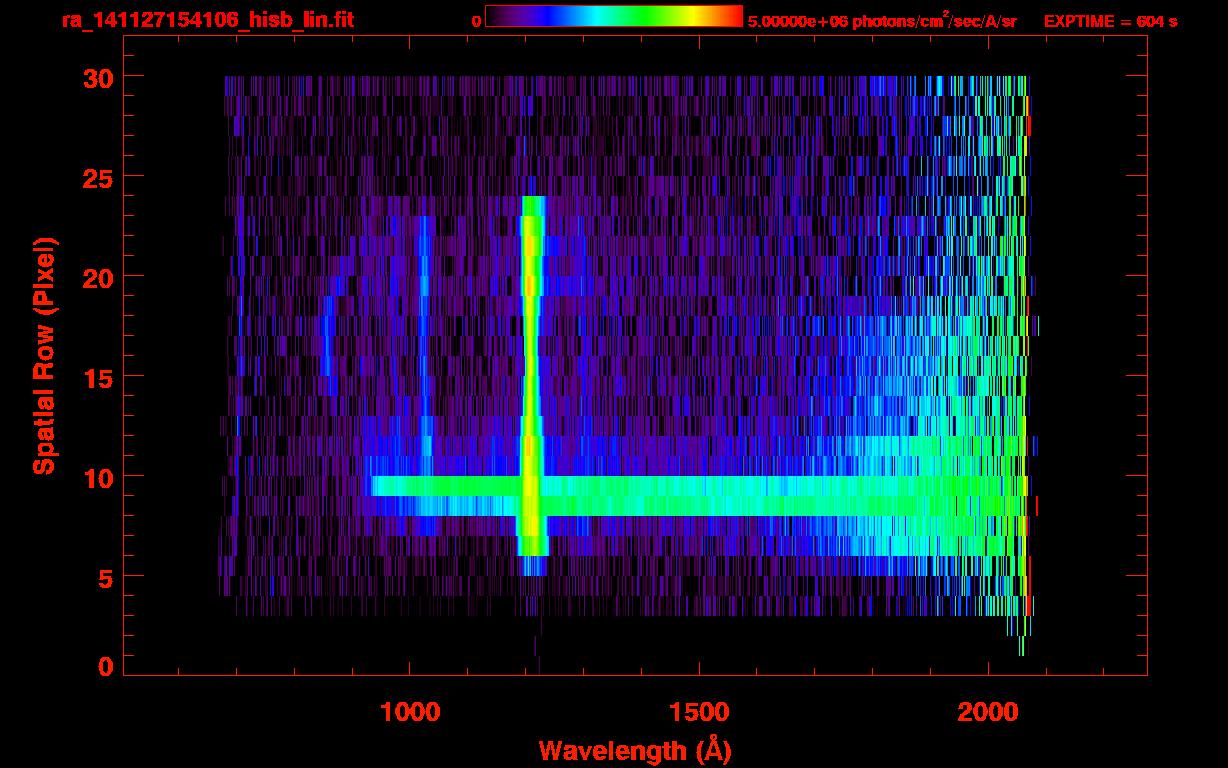The width and height of the screenshot is (1228, 768).
Task: Click the Wavelength (Å) axis title
Action: [x=634, y=750]
